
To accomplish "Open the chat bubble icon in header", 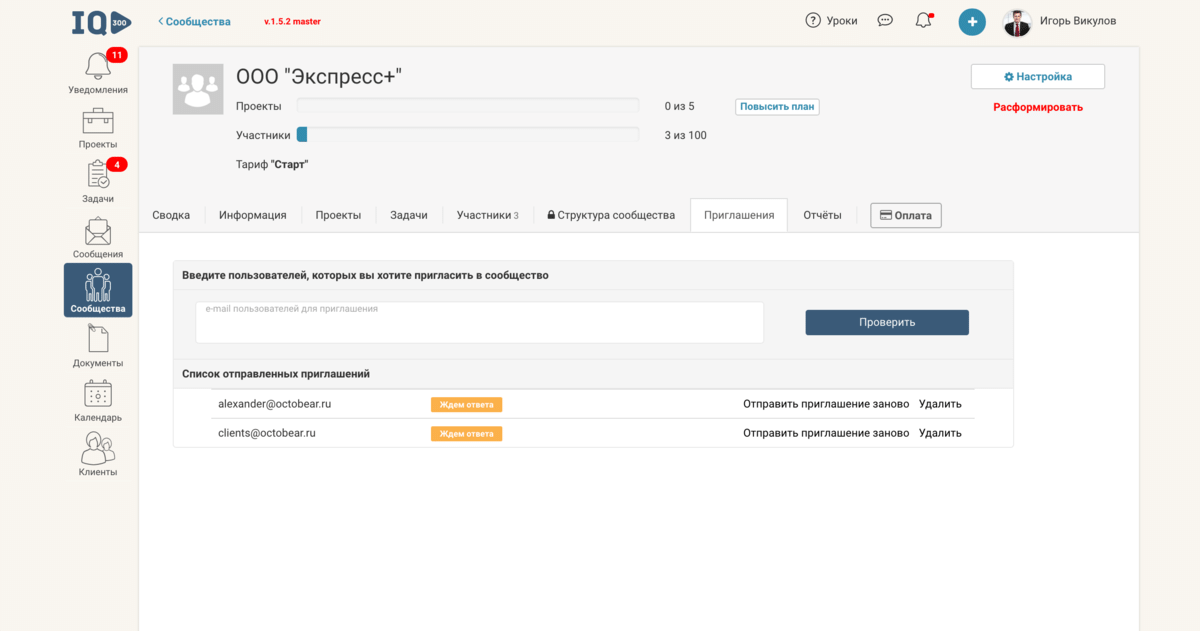I will coord(885,21).
